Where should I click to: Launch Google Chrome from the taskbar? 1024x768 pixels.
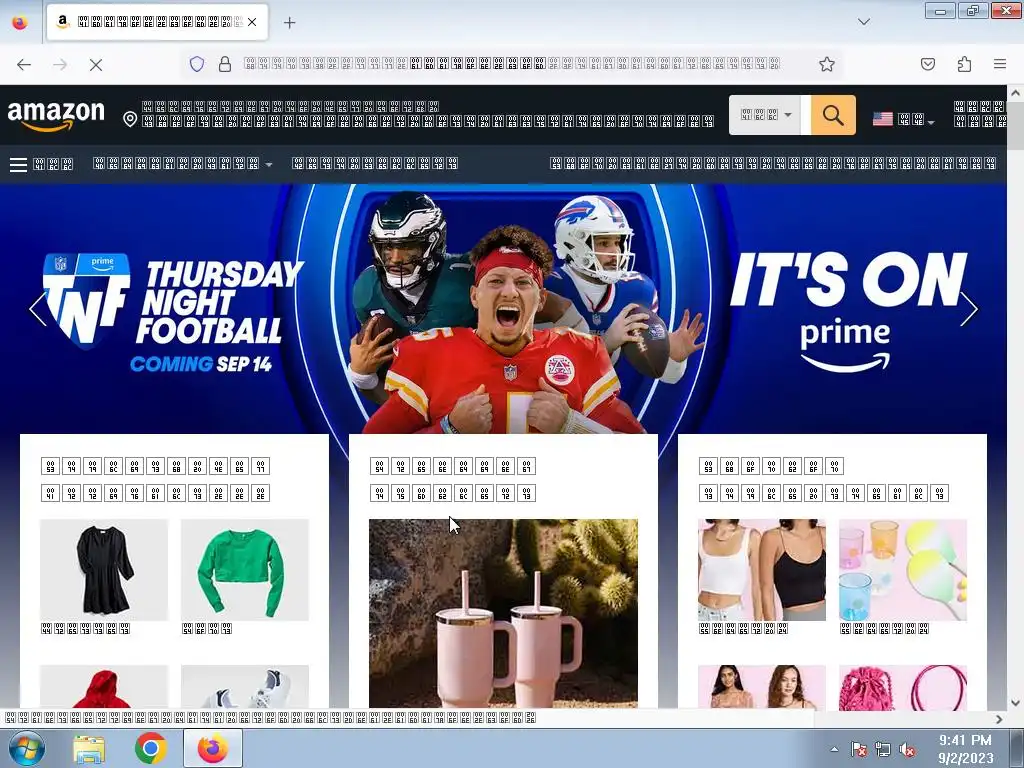150,748
